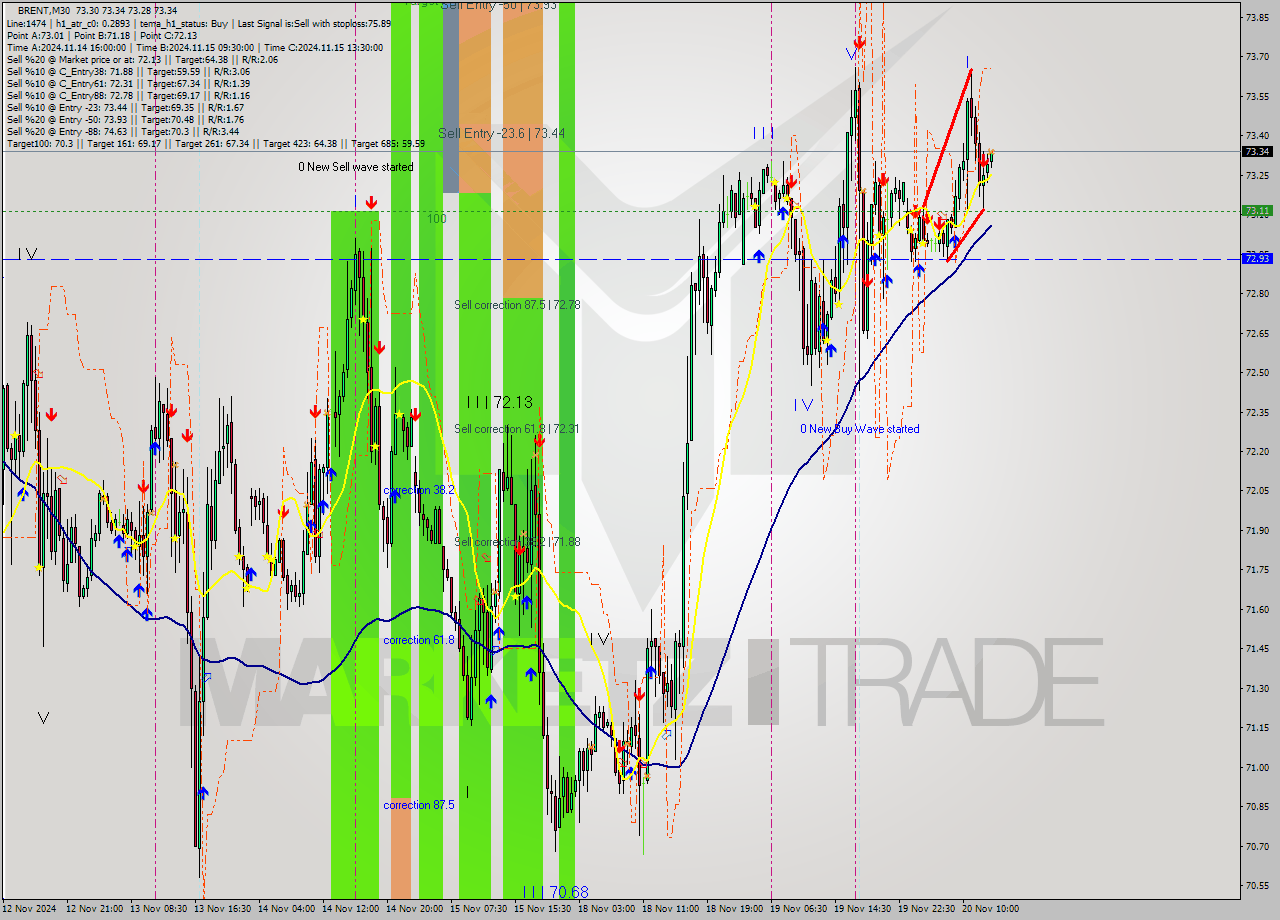Image resolution: width=1280 pixels, height=920 pixels.
Task: Click the 'Line:1474' indicator status line
Action: pos(198,22)
